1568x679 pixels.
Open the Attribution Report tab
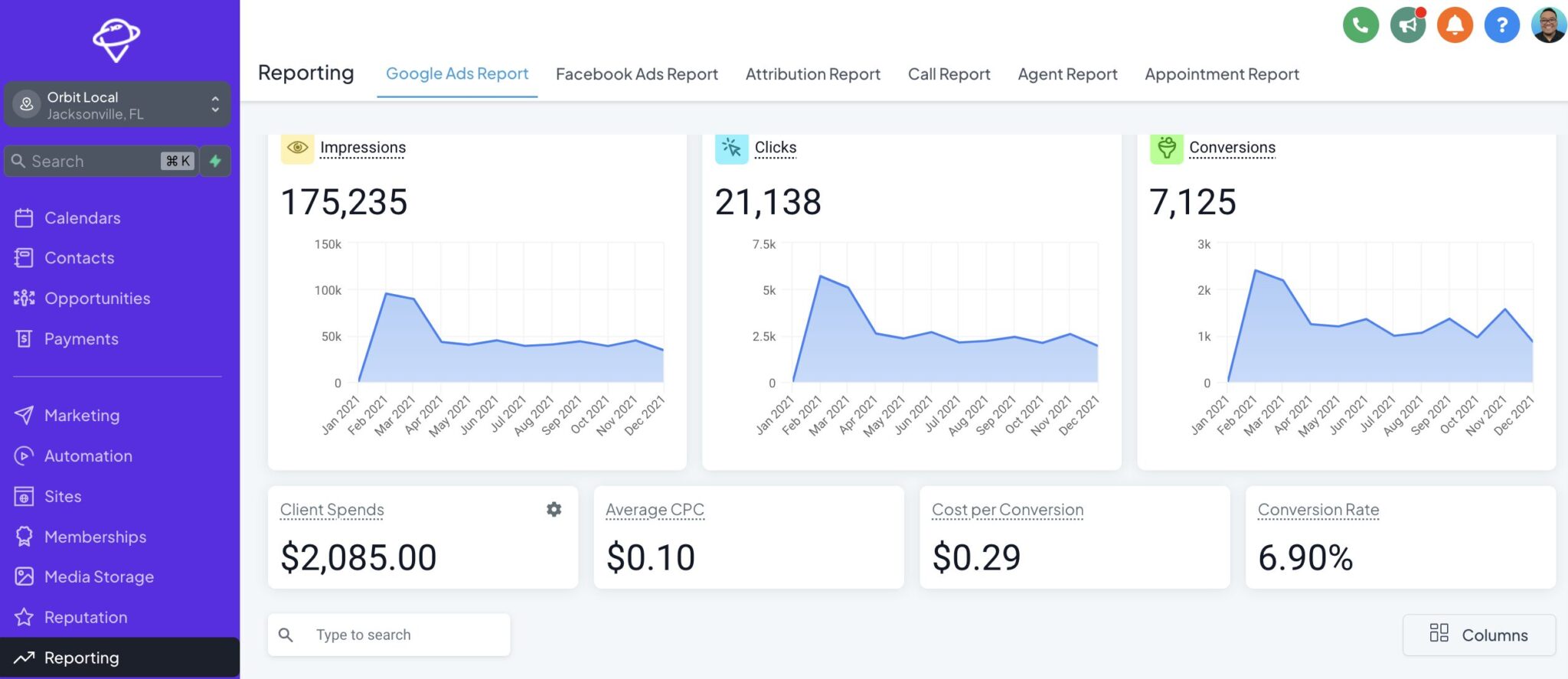click(813, 74)
